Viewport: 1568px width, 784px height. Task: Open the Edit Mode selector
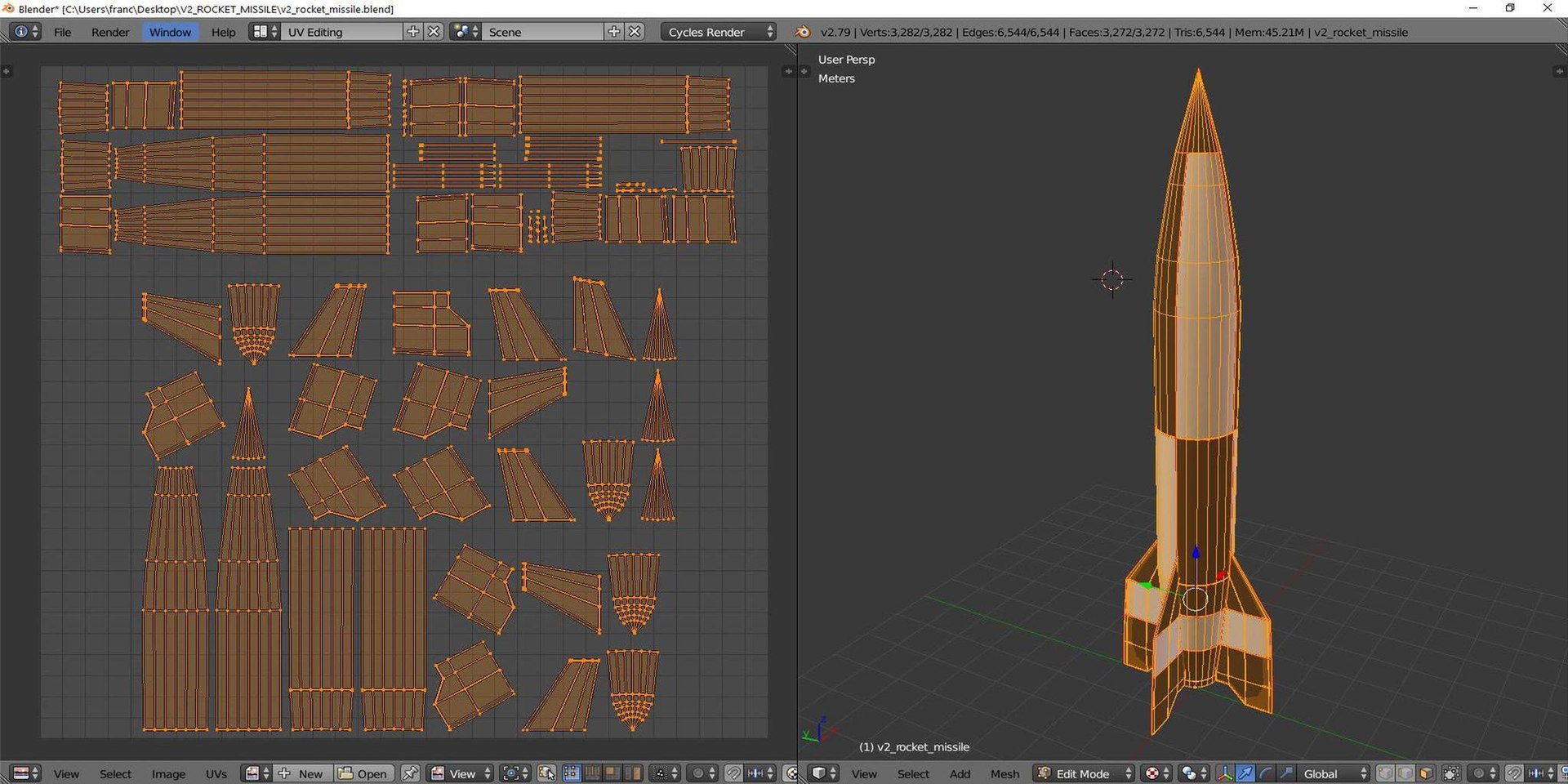tap(1083, 773)
